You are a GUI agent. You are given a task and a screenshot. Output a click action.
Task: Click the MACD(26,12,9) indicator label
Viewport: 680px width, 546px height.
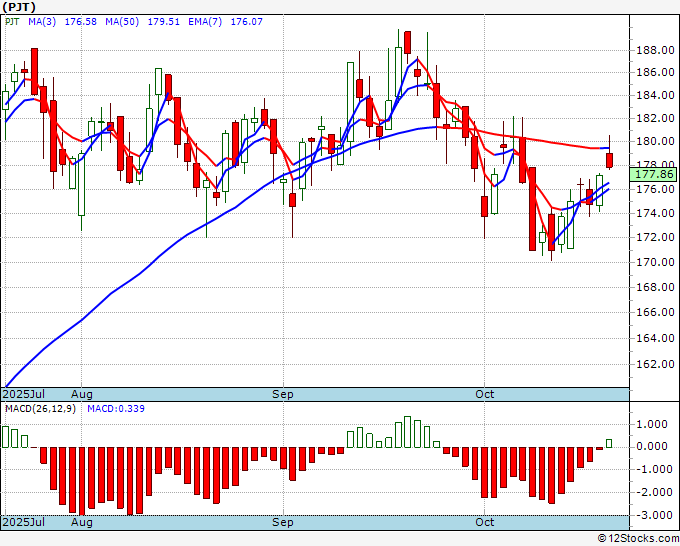pos(40,409)
